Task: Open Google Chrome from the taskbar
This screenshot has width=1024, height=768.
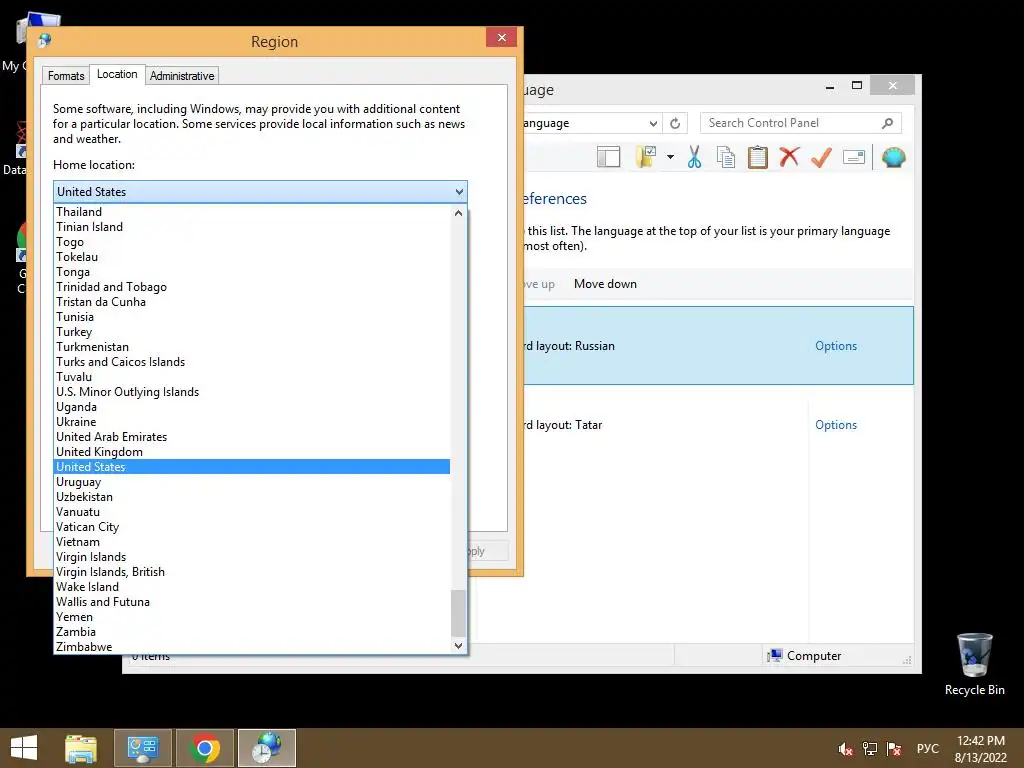Action: click(204, 748)
